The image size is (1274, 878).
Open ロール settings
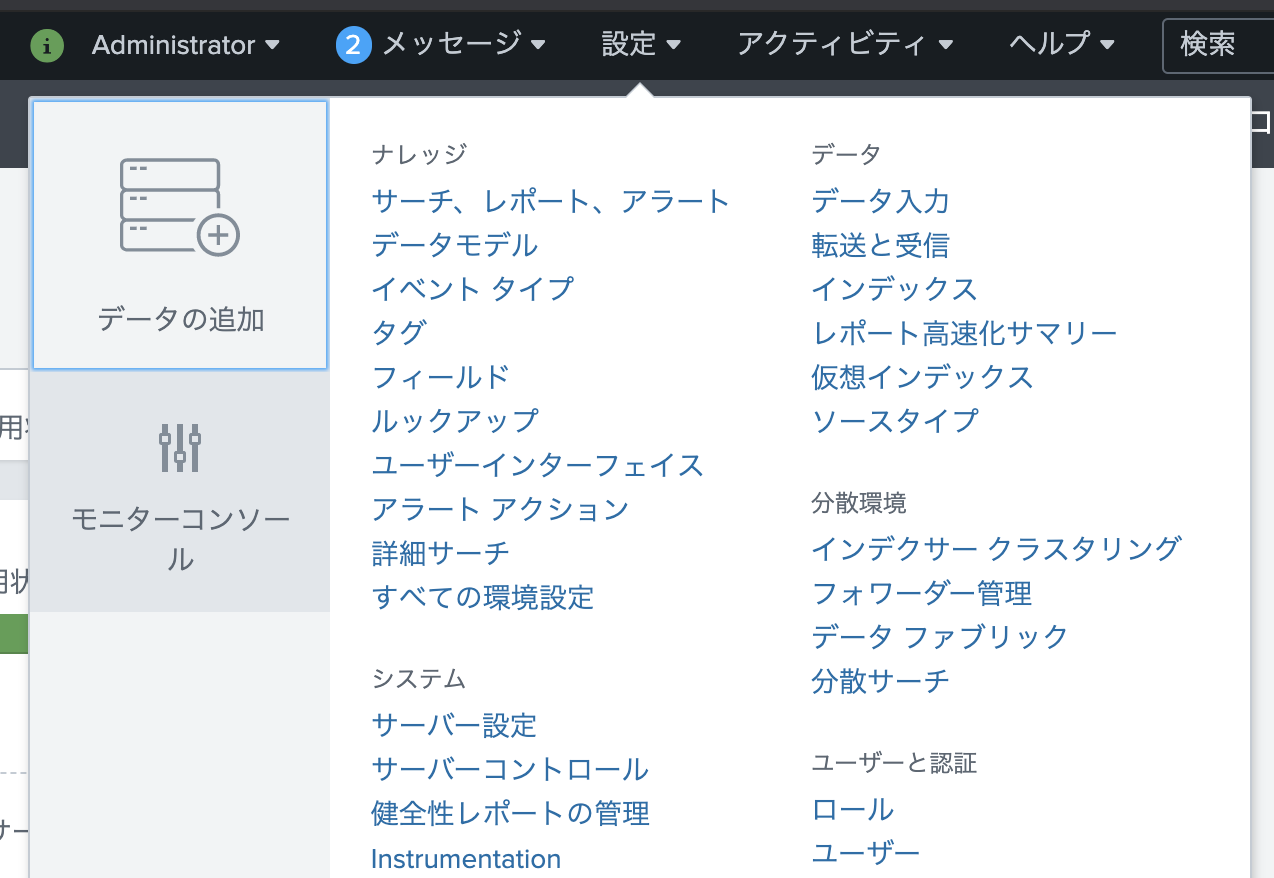point(853,809)
